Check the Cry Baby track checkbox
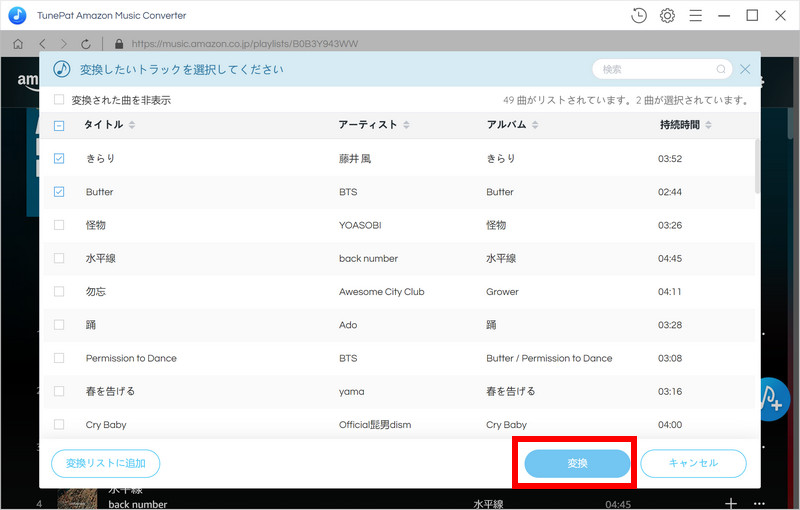Viewport: 800px width, 510px height. (59, 424)
